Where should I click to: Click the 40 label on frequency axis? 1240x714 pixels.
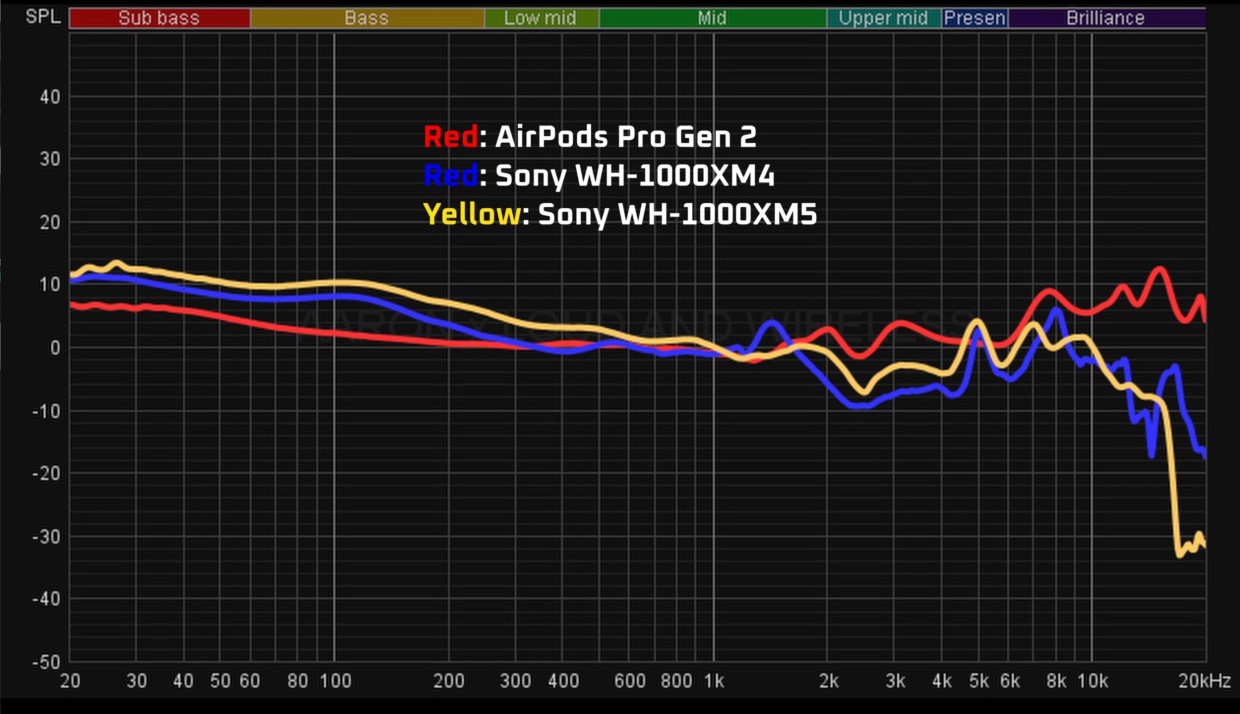(184, 681)
